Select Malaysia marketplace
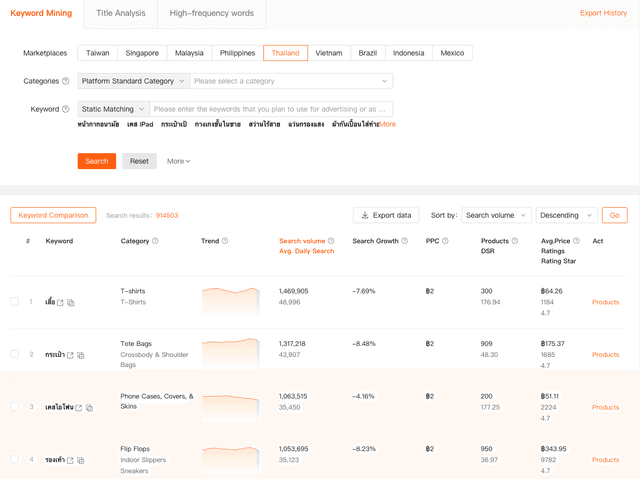 (189, 53)
